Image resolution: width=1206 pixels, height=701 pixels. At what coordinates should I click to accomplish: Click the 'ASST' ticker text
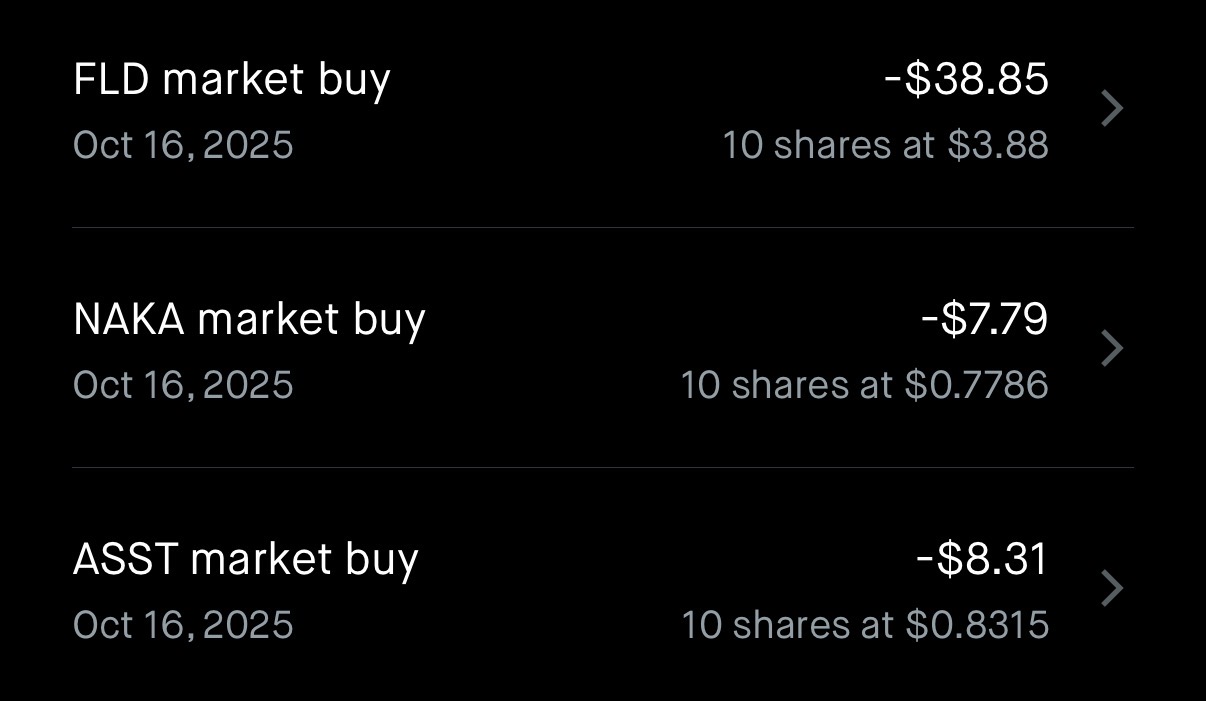pyautogui.click(x=125, y=560)
